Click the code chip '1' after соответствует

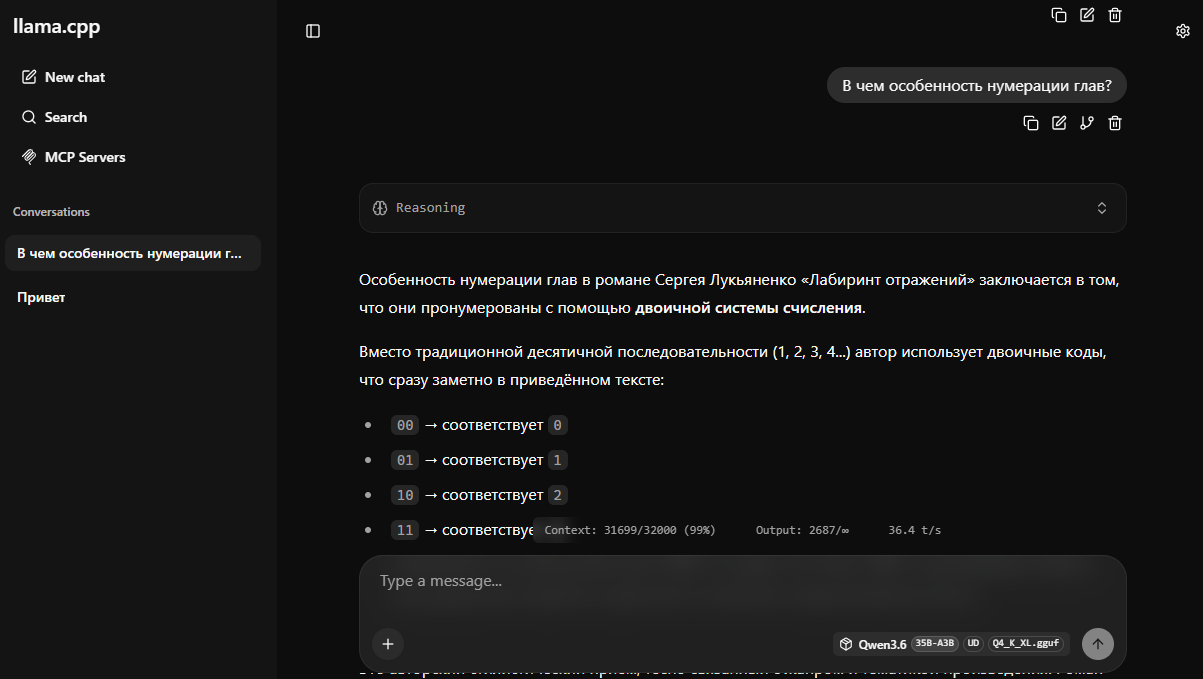tap(558, 460)
